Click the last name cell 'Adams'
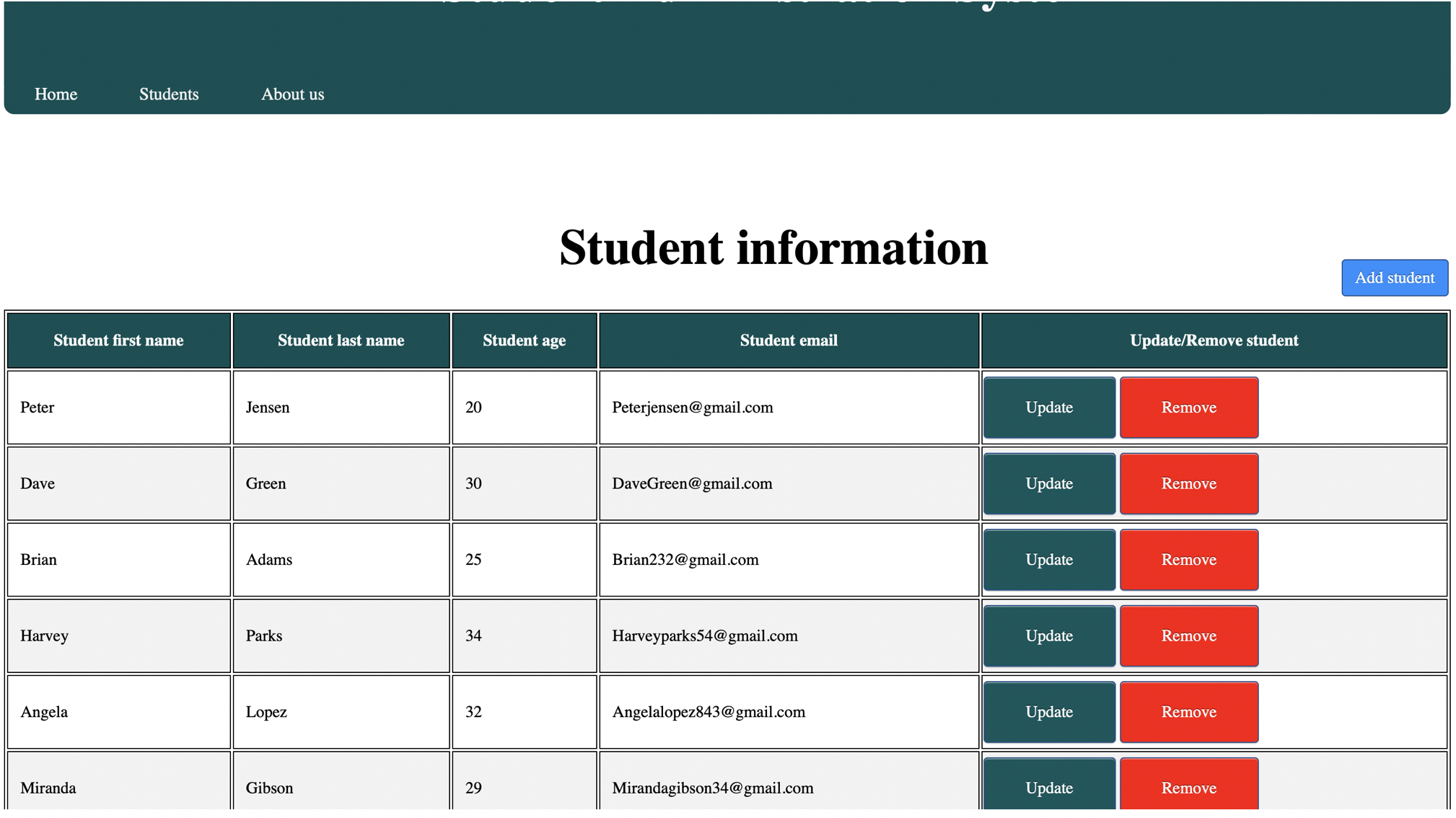1456x818 pixels. point(341,560)
